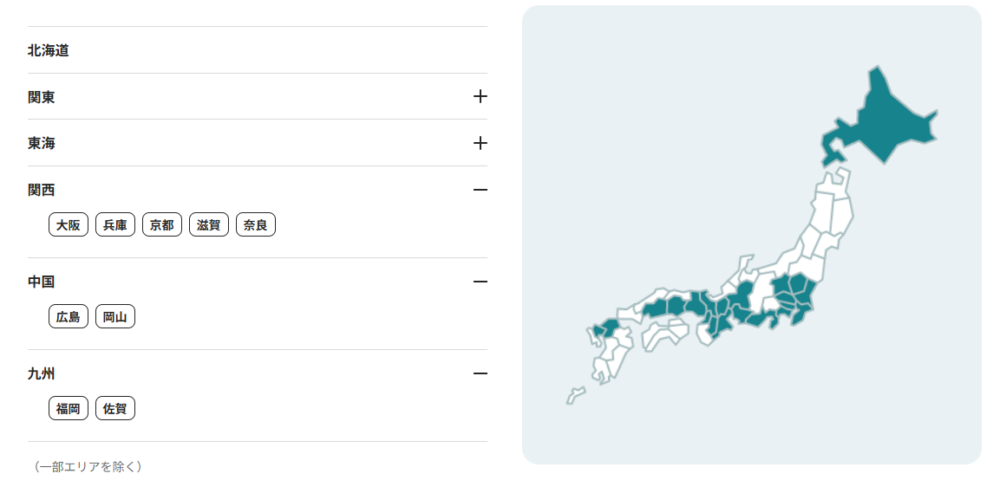Collapse the 関西 section minus icon

(480, 190)
